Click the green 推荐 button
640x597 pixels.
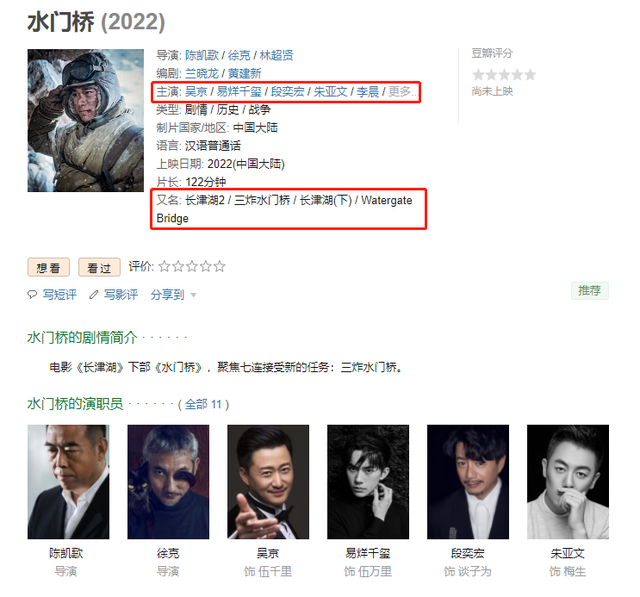pos(590,291)
